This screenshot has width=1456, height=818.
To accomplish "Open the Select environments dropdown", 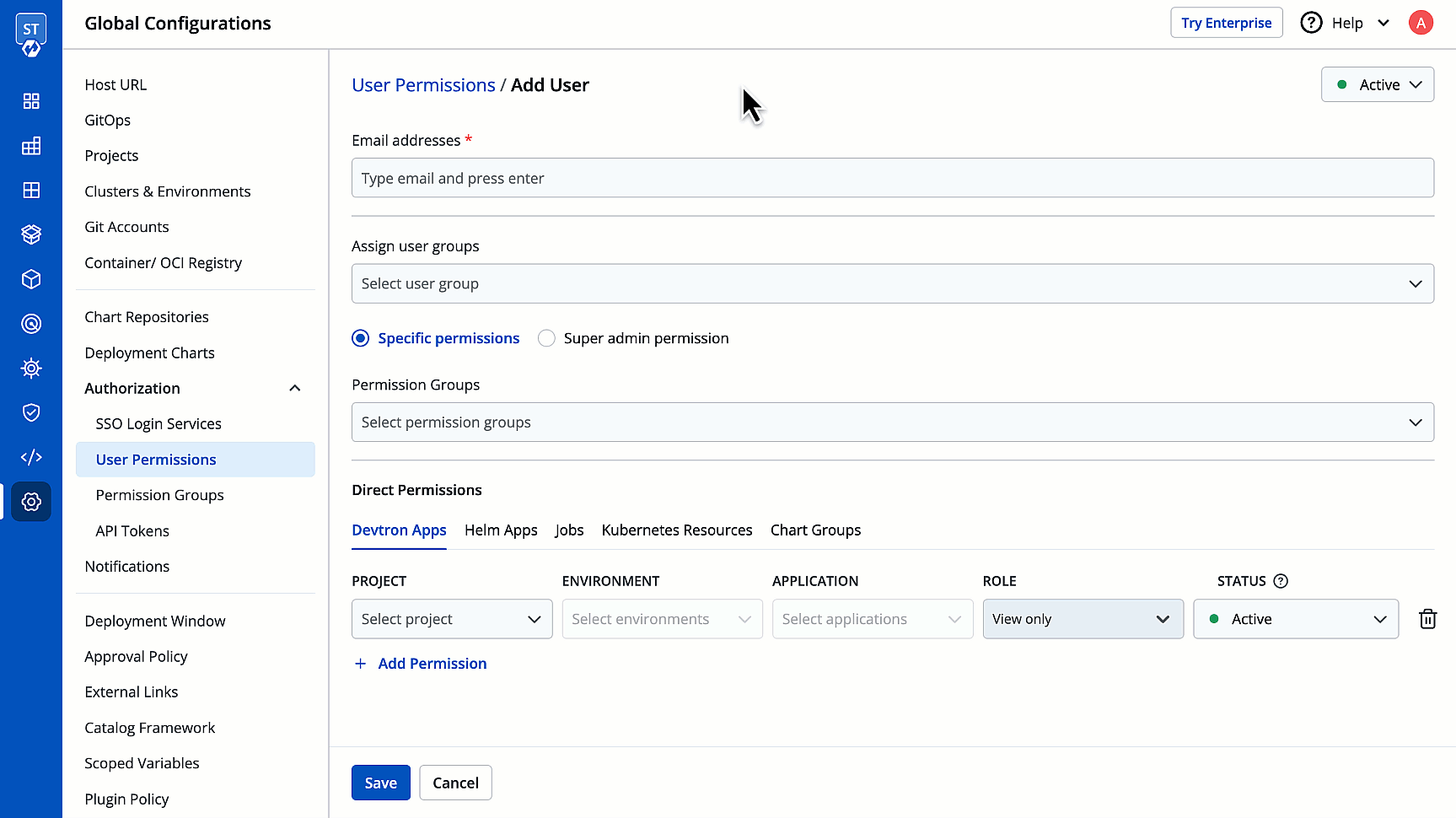I will (663, 619).
